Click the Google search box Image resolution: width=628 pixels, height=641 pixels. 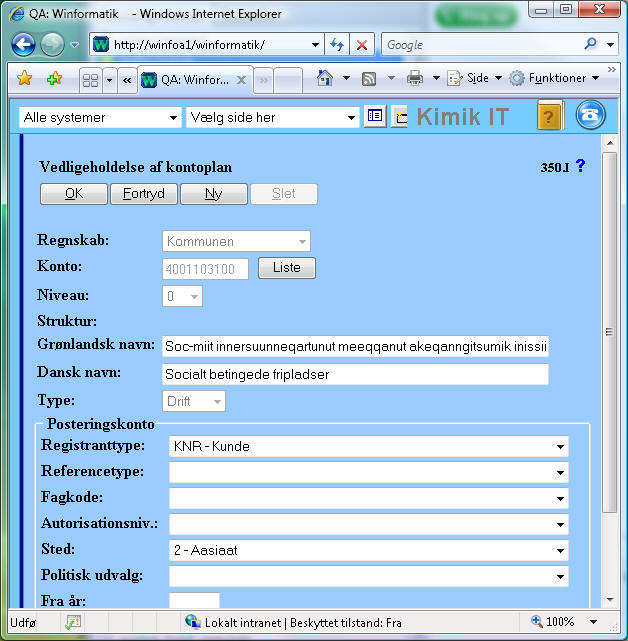[x=482, y=44]
